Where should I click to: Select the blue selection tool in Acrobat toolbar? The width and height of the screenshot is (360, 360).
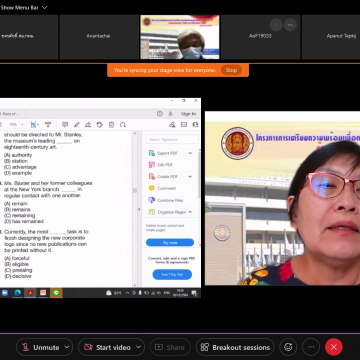34,125
